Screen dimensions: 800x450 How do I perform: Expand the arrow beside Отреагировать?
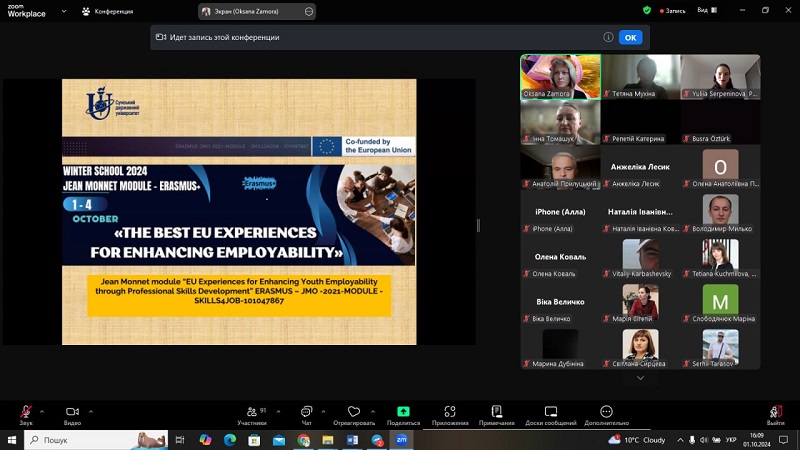pyautogui.click(x=372, y=411)
